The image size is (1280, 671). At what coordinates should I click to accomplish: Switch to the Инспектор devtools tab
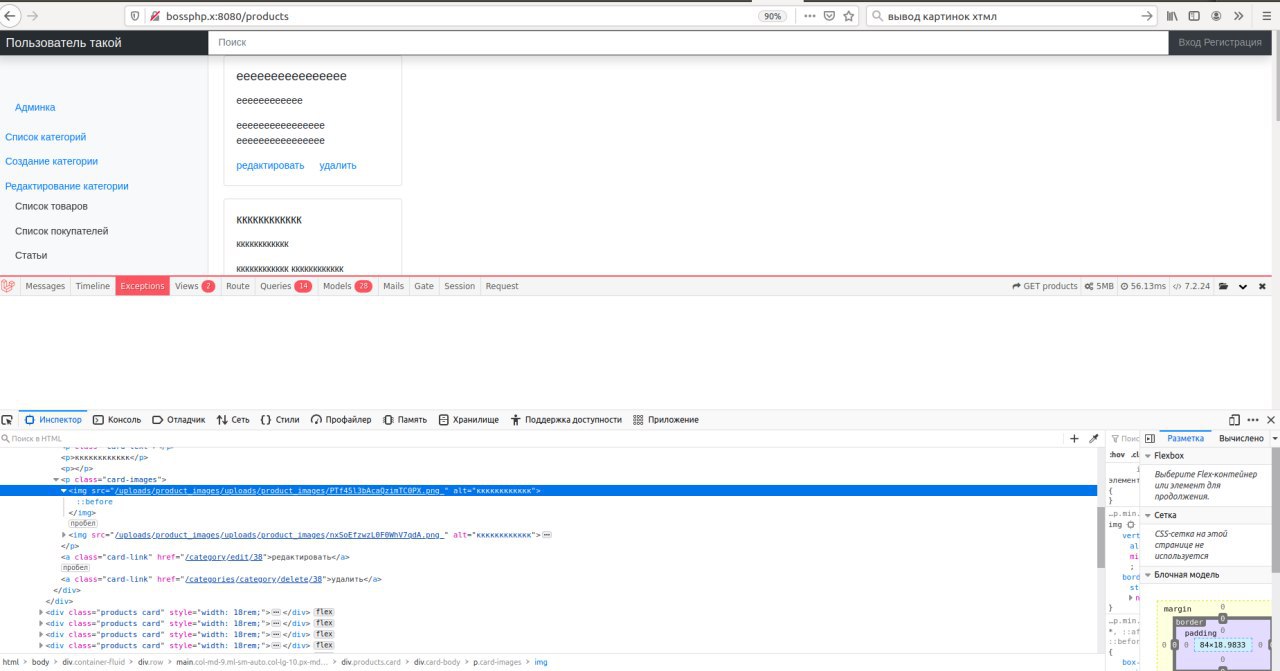(x=53, y=420)
